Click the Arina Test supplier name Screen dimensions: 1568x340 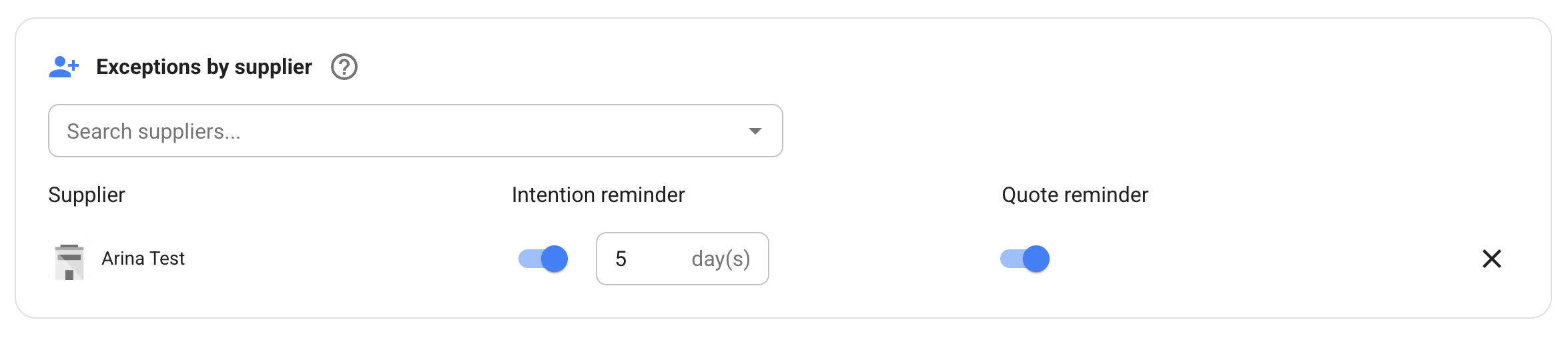(143, 259)
